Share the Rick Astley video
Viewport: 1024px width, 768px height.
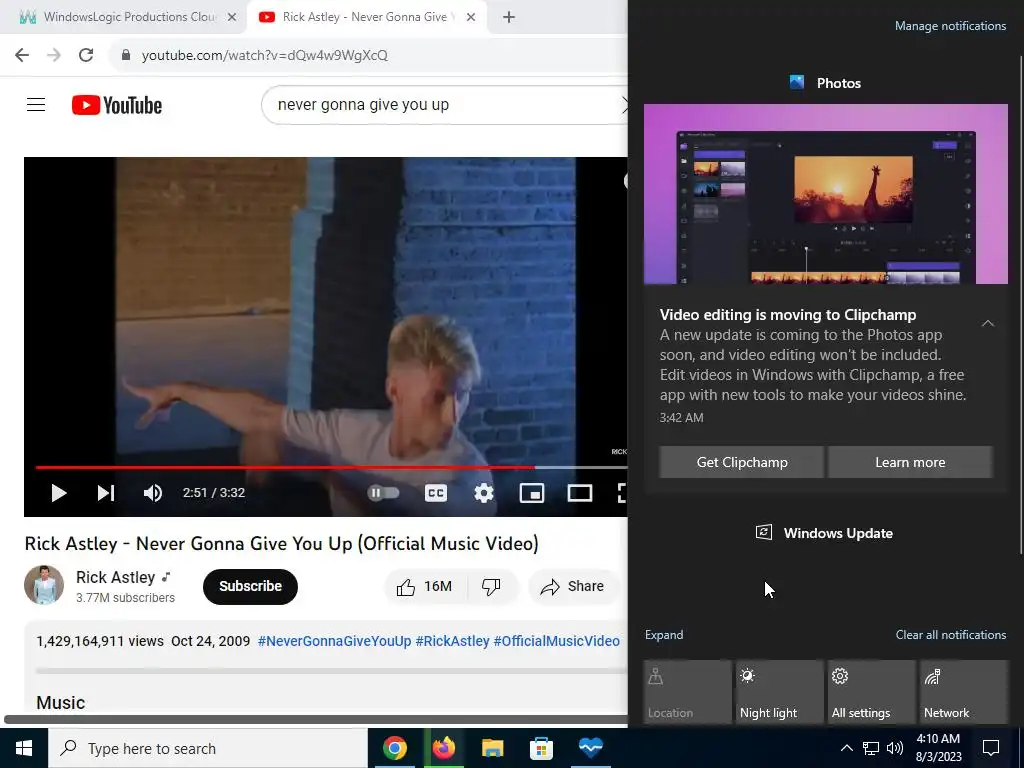572,586
